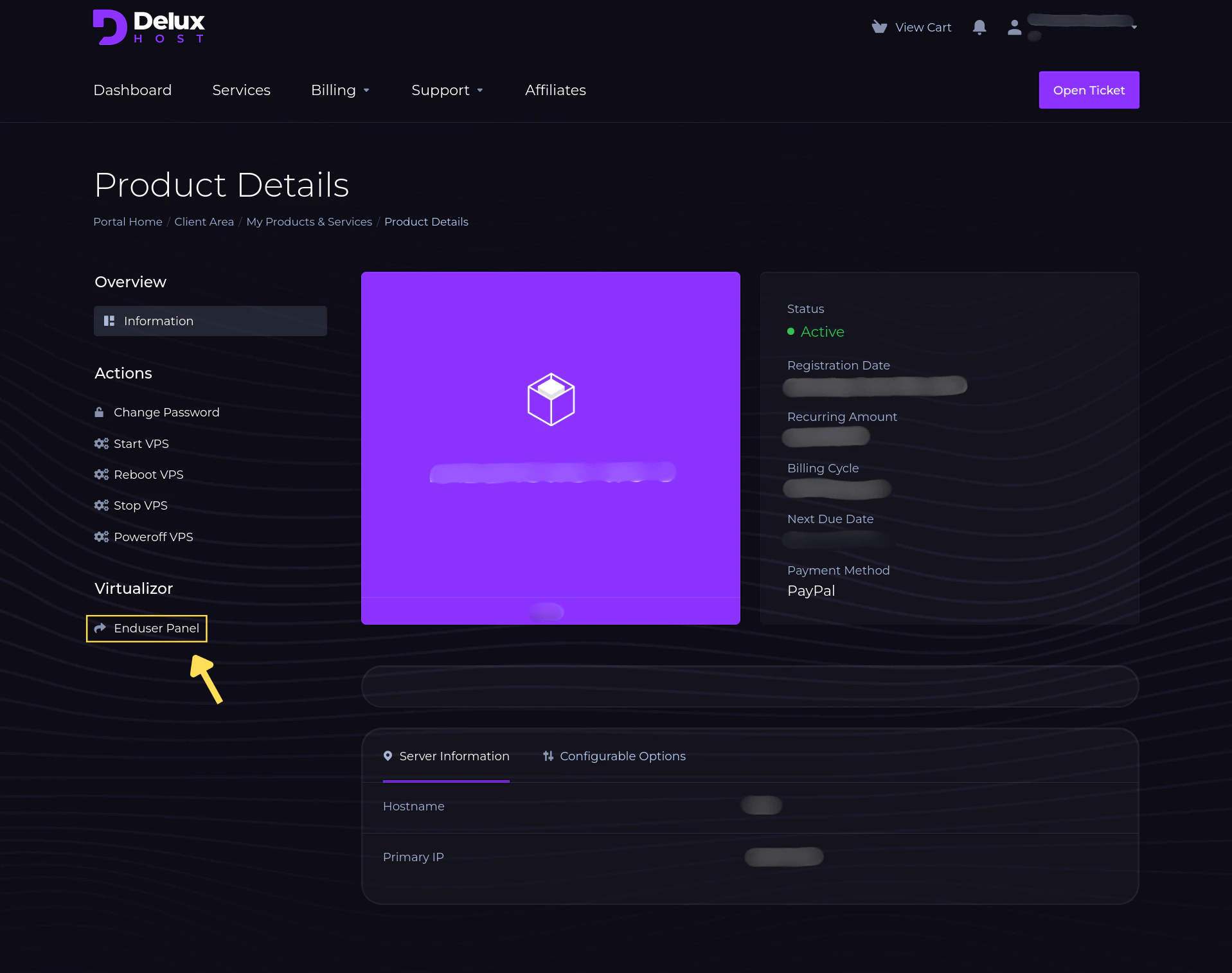Click the Enduser Panel share arrow icon
1232x973 pixels.
point(100,628)
